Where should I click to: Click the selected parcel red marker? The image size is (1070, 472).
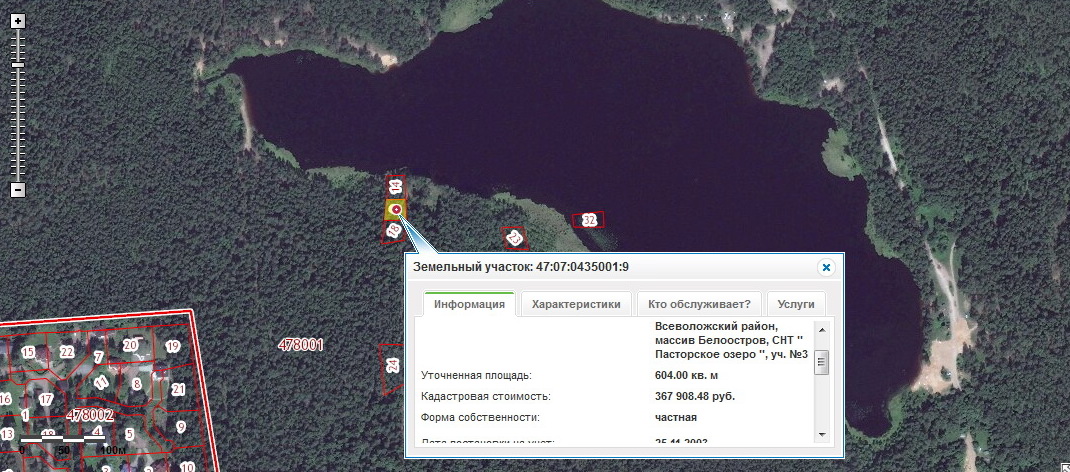396,209
